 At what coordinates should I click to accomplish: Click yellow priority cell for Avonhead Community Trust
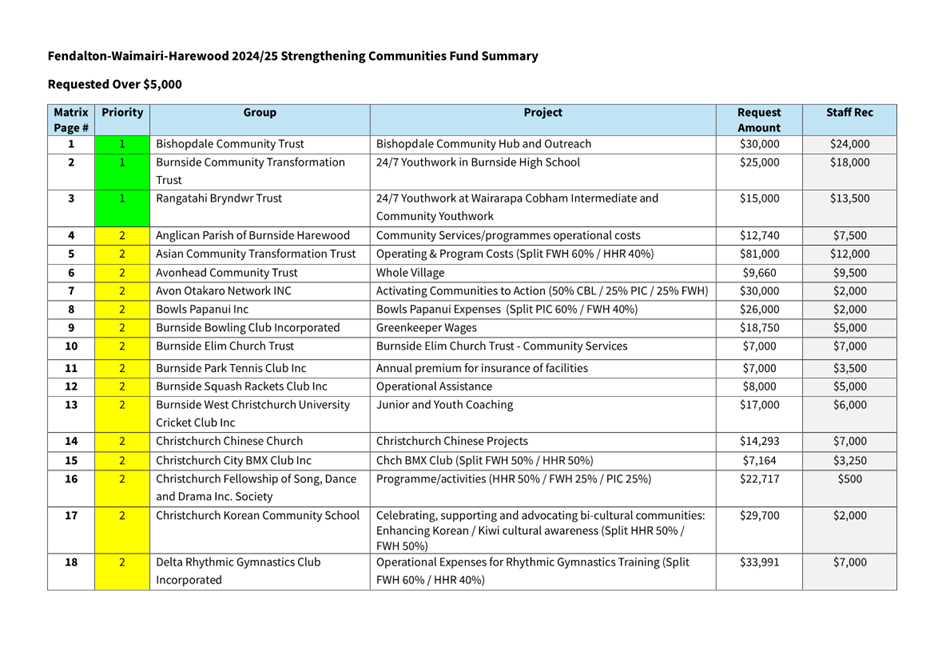coord(122,273)
